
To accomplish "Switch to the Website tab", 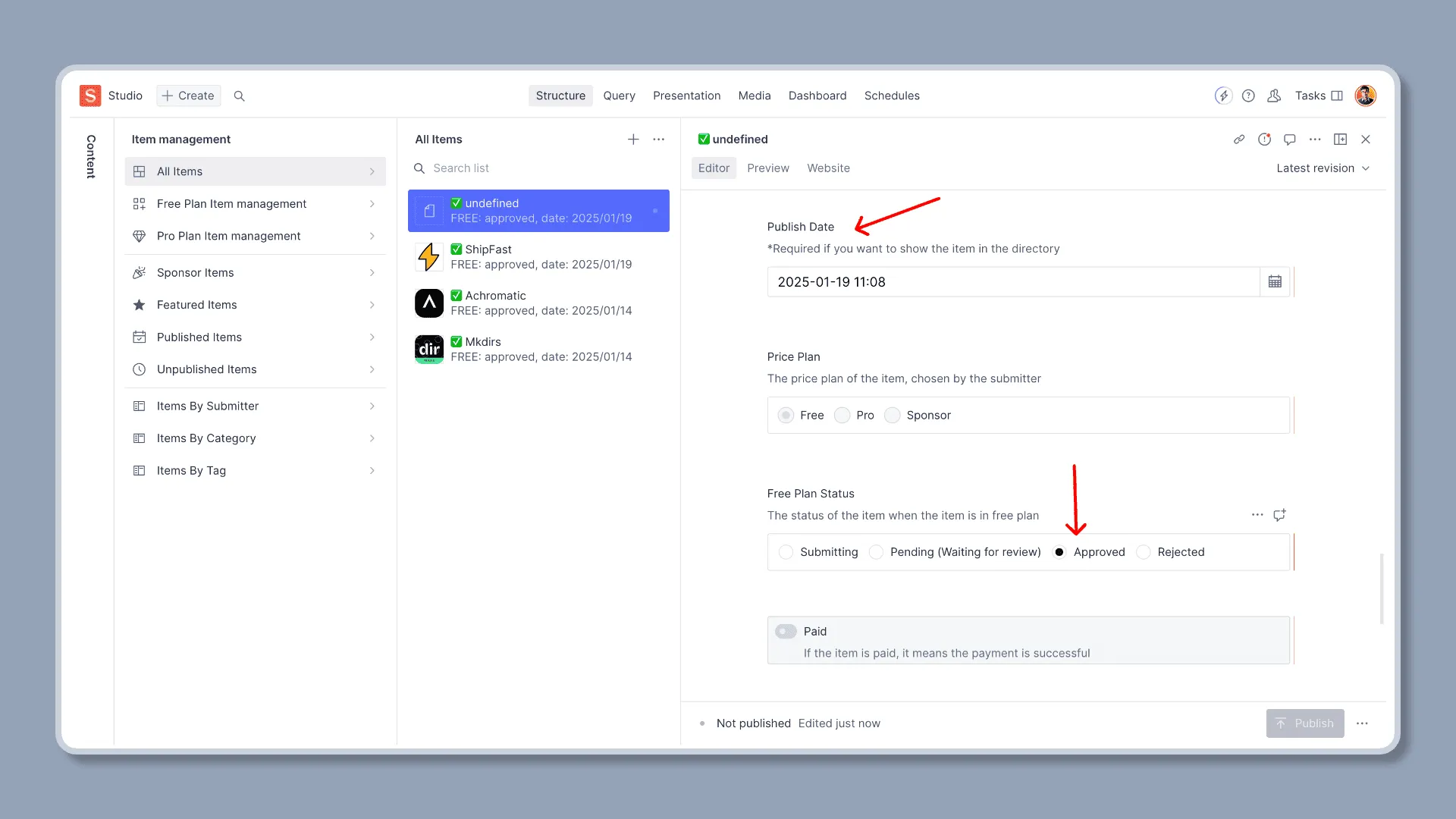I will (x=828, y=167).
